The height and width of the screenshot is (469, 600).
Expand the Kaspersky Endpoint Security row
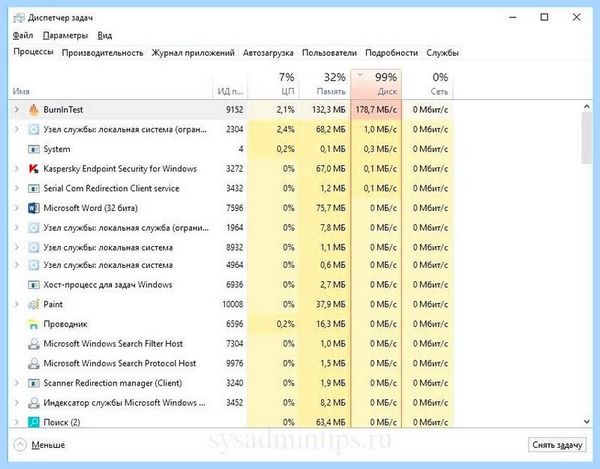[16, 169]
